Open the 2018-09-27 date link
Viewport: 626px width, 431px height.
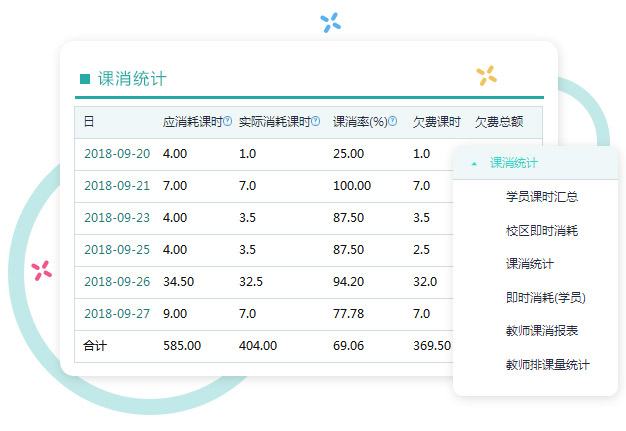[x=117, y=314]
